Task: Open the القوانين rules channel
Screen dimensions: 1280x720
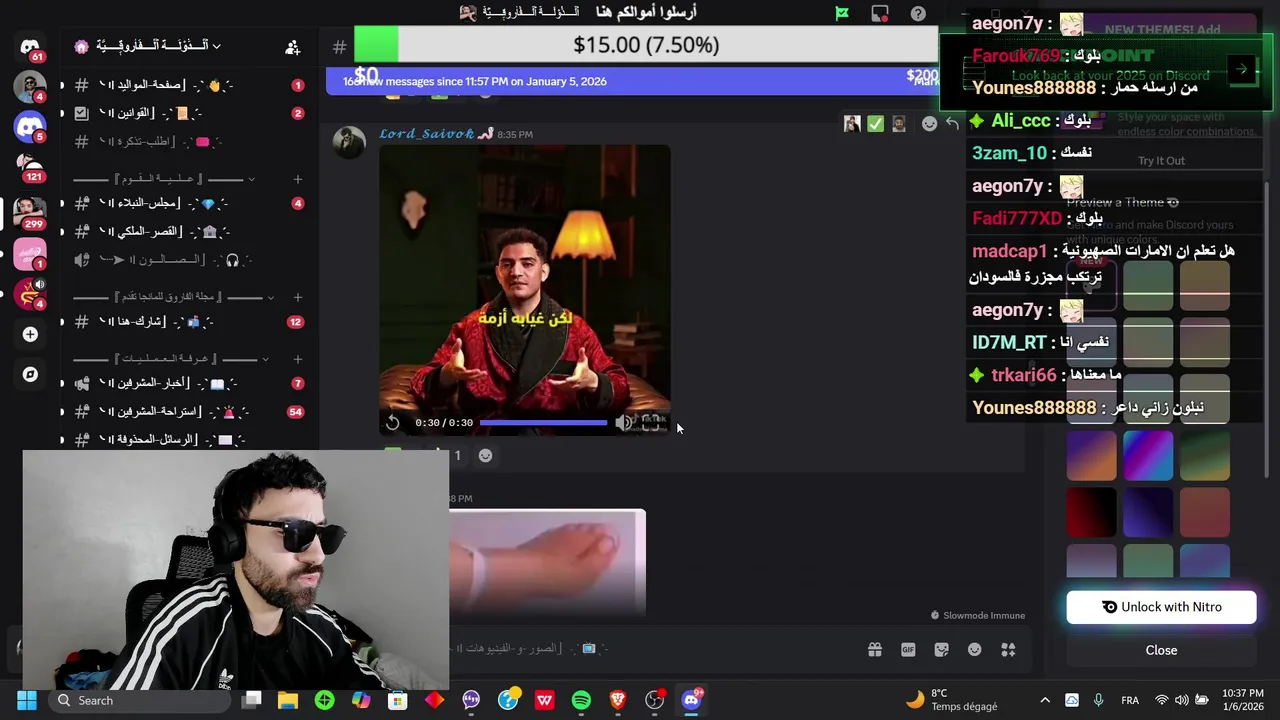Action: point(188,113)
